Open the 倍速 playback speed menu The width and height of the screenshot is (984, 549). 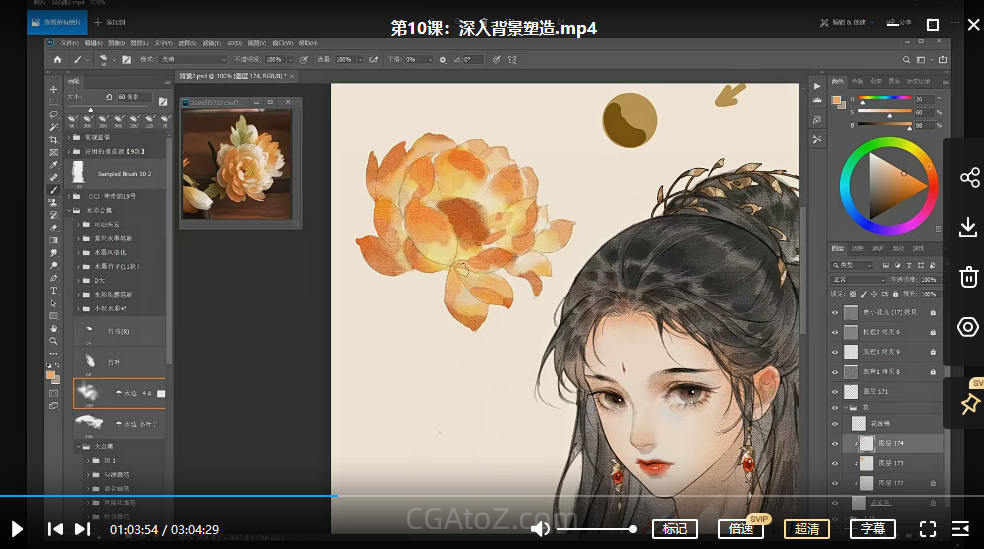point(741,529)
